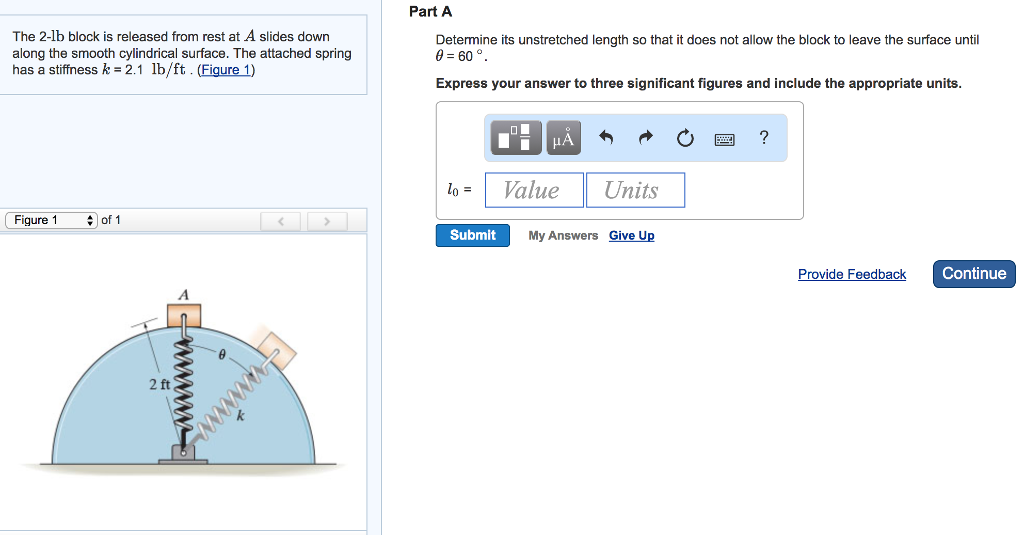Open the Provide Feedback link

click(851, 274)
